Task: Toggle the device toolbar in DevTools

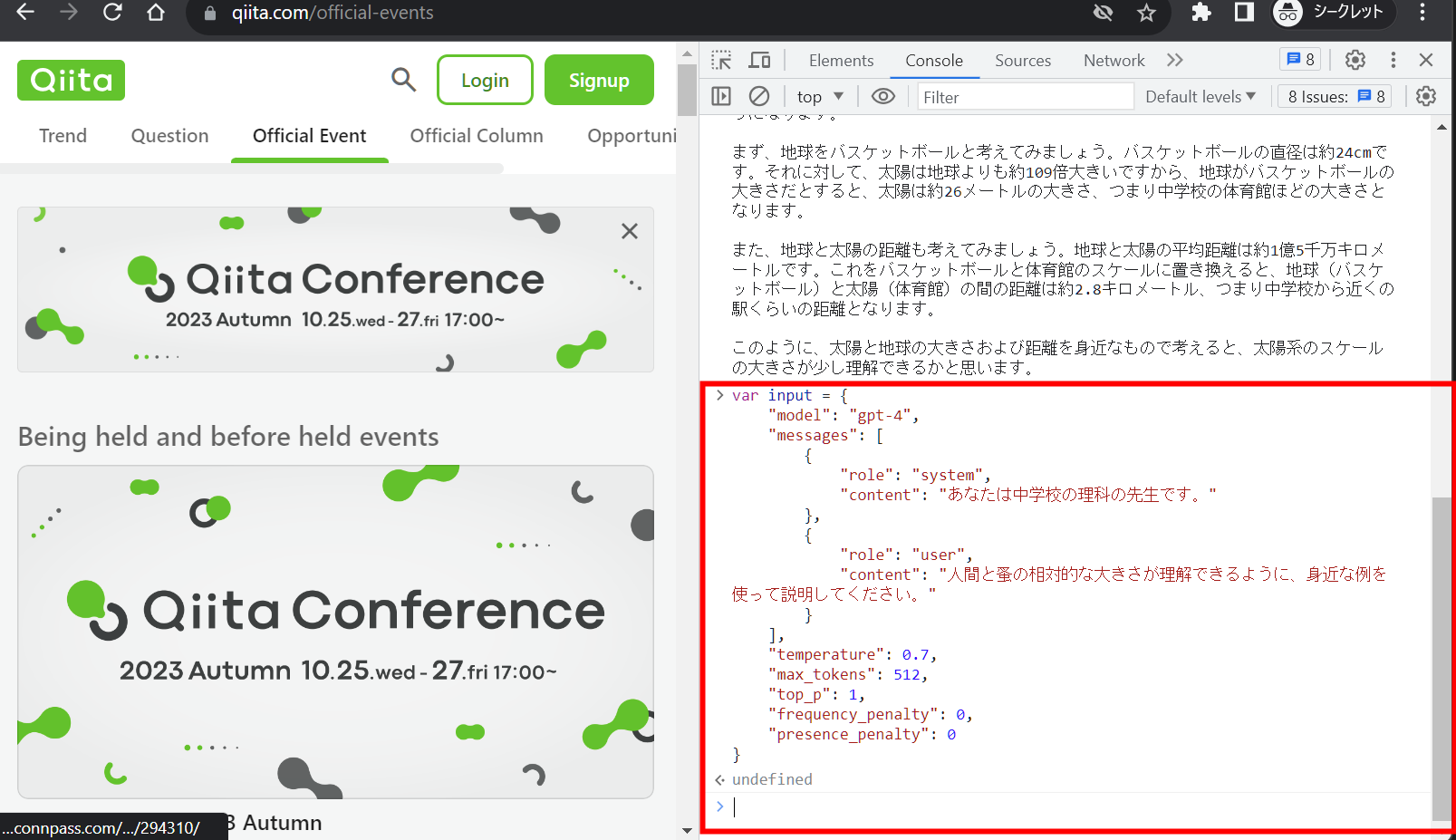Action: pyautogui.click(x=759, y=61)
